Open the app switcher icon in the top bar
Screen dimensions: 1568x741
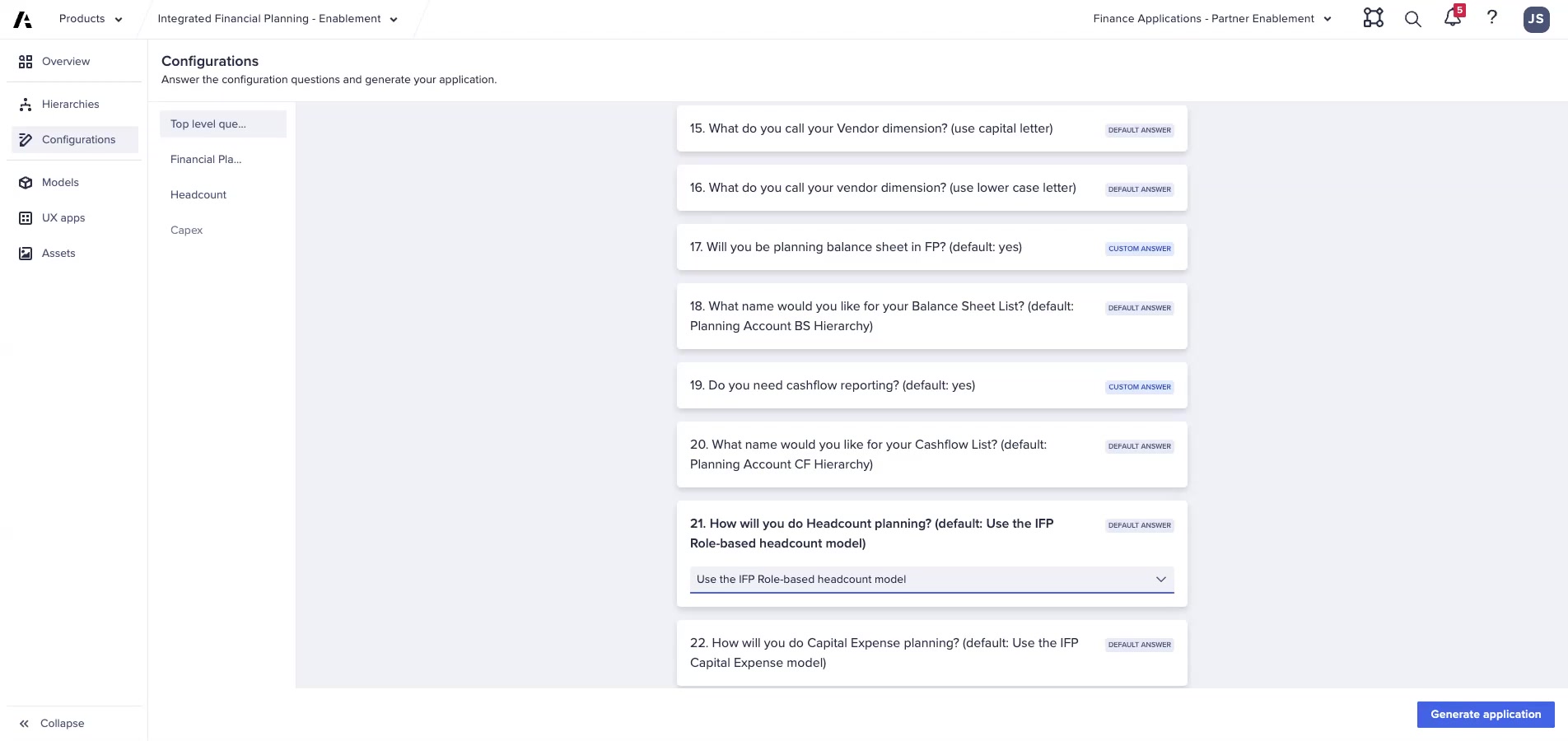(1373, 18)
